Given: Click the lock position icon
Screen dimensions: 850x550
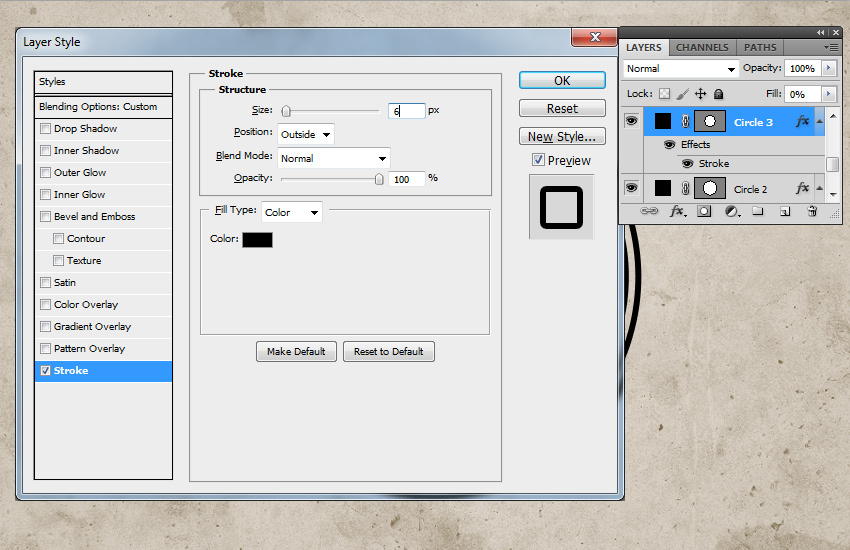Looking at the screenshot, I should (x=700, y=94).
